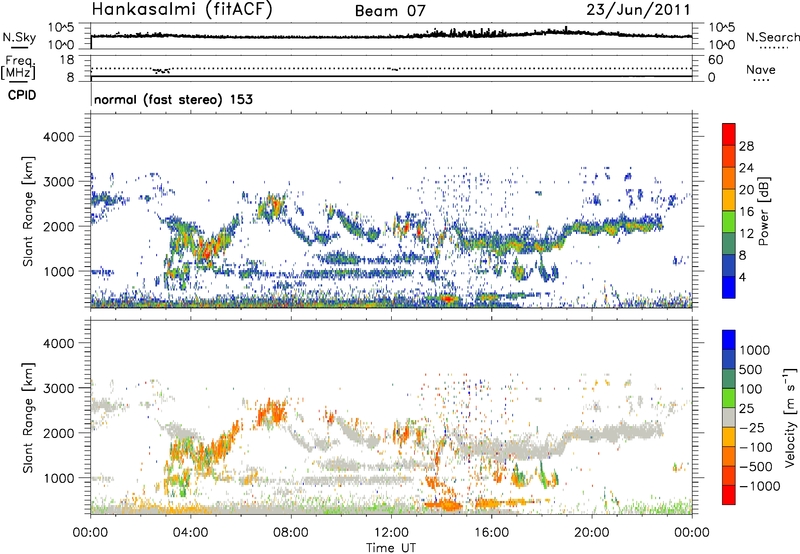Click the '20:00' time axis tick label
The width and height of the screenshot is (800, 554).
[x=591, y=532]
